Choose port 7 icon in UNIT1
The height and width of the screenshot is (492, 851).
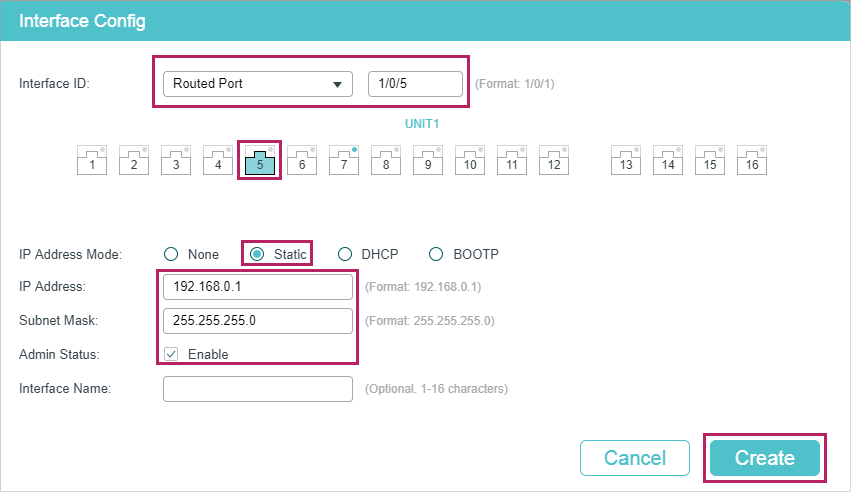pyautogui.click(x=344, y=160)
